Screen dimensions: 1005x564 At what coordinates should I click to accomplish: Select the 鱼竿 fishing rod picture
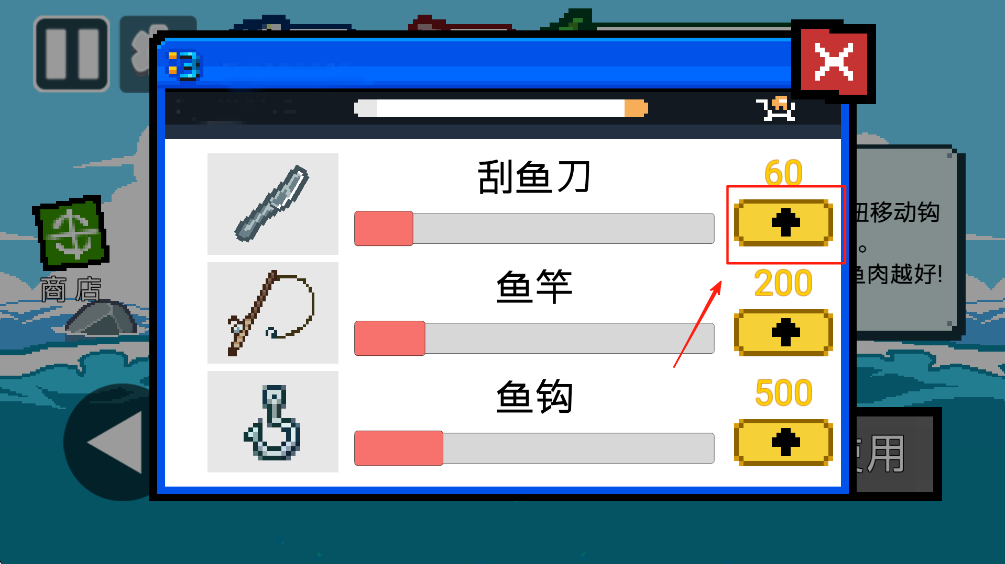click(x=273, y=313)
